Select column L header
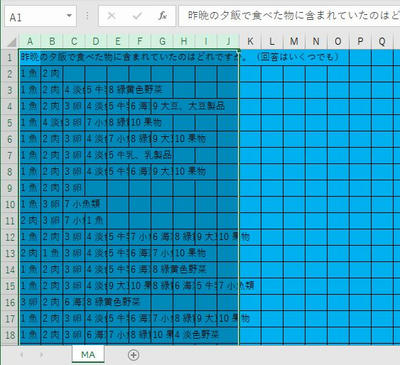 click(x=272, y=41)
